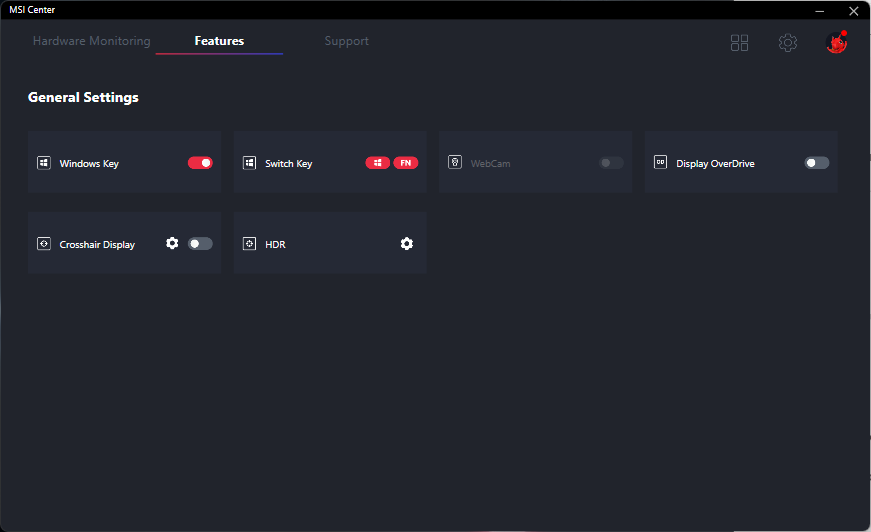Enable the Display OverDrive toggle
Screen dimensions: 871x532
click(x=817, y=163)
